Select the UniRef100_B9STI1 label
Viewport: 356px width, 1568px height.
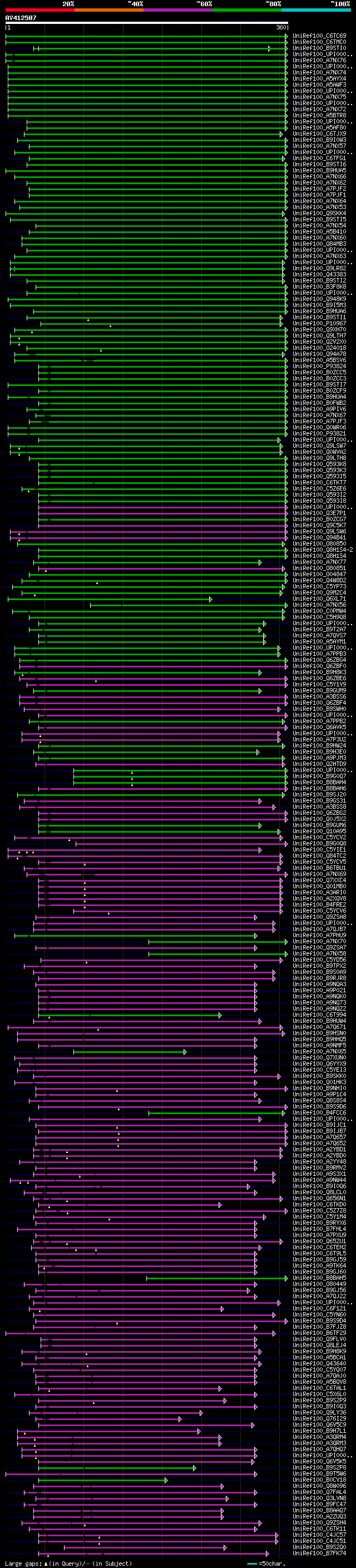[x=319, y=317]
